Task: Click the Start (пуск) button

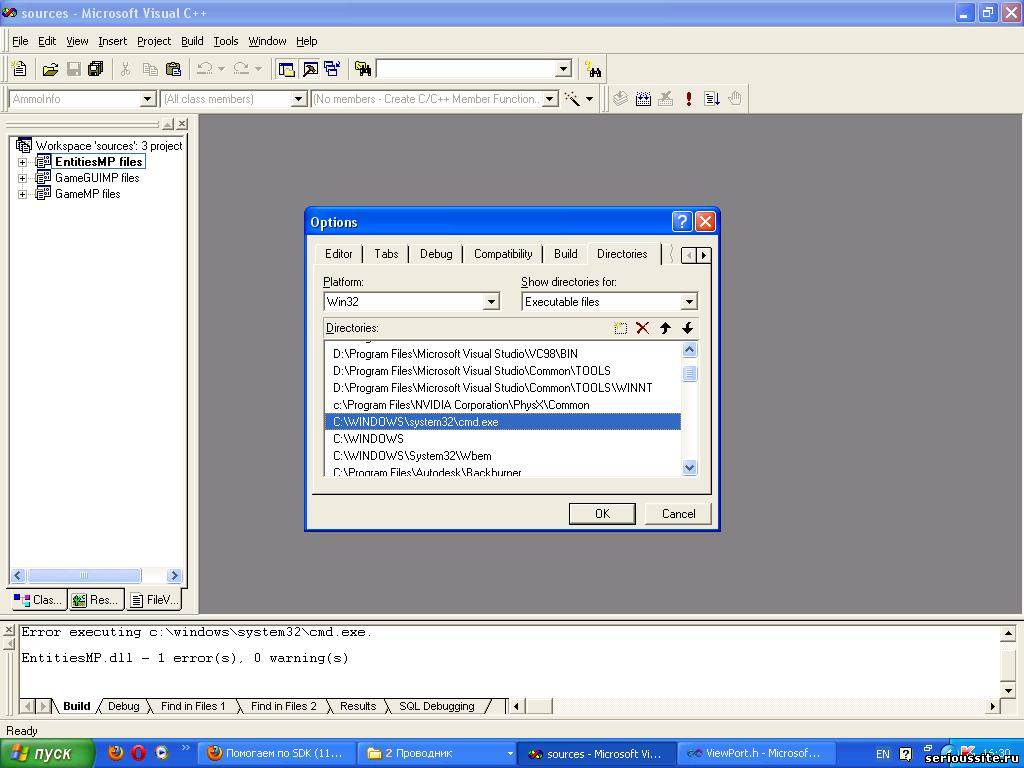Action: [x=46, y=754]
